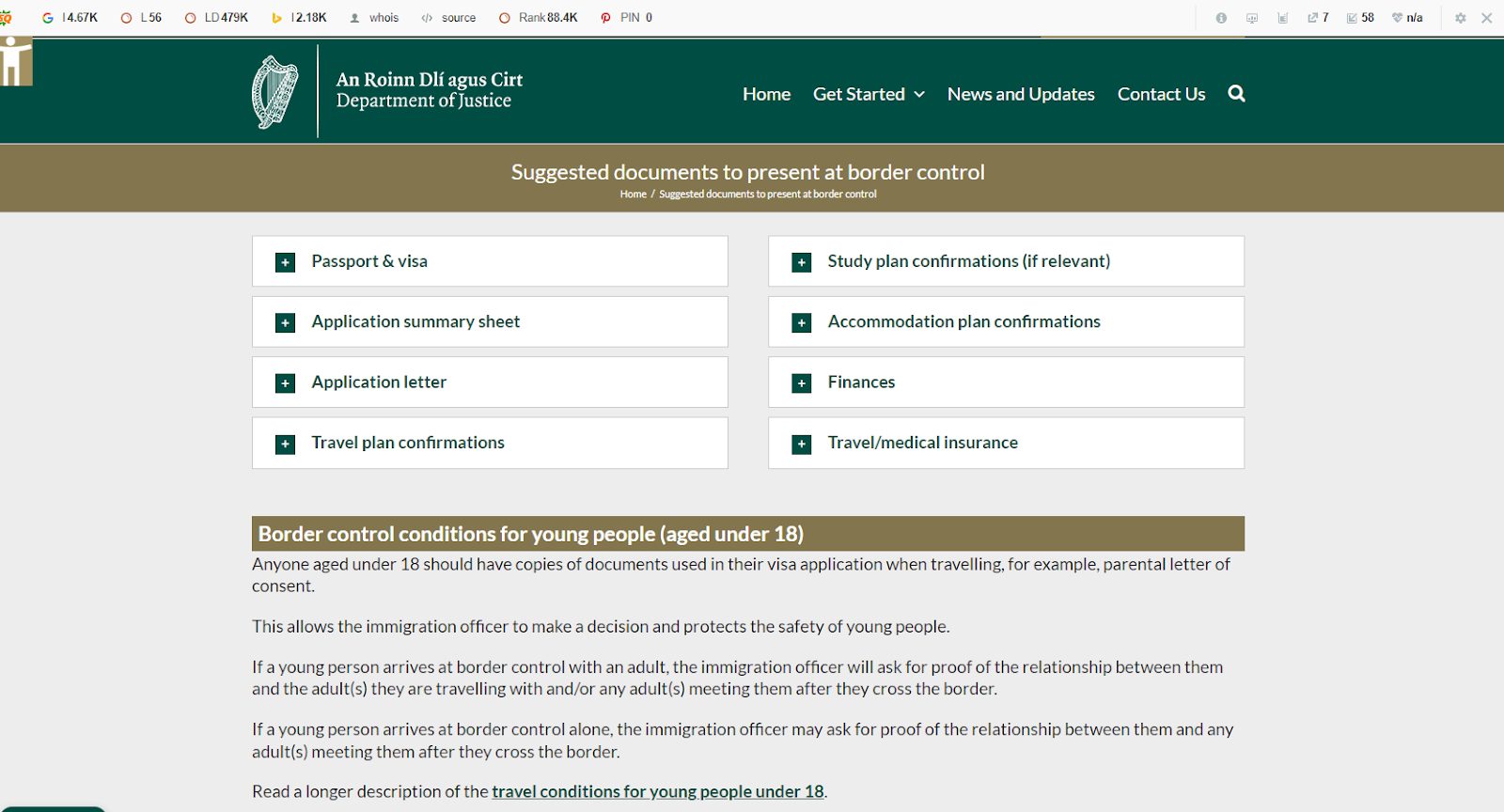Click the An Roinn Dlí agus Cirt title
The image size is (1504, 812).
(430, 80)
